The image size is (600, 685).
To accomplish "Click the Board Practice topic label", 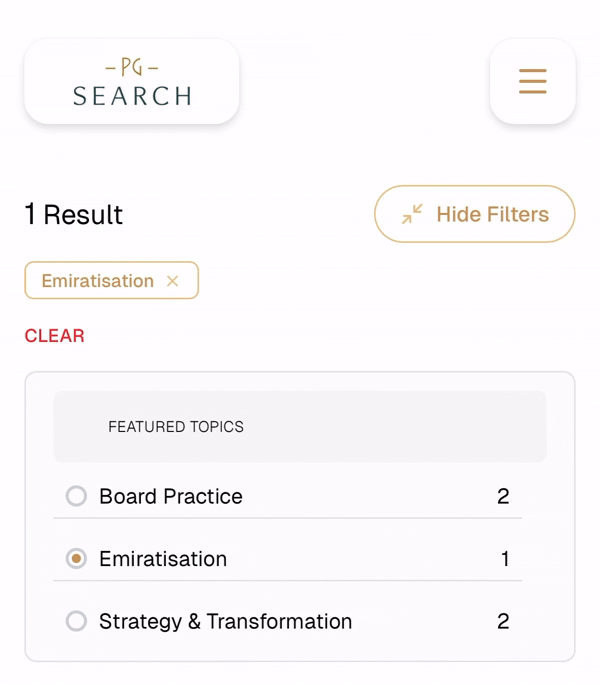I will click(170, 496).
